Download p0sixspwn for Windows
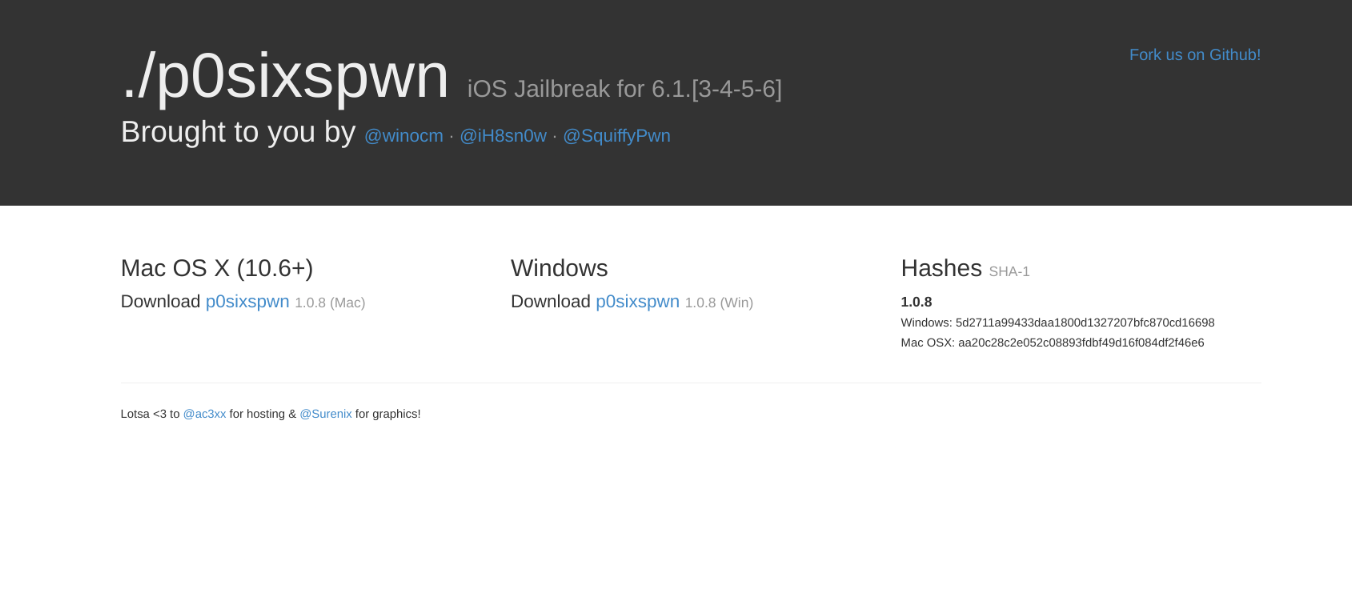The width and height of the screenshot is (1352, 589). [x=637, y=302]
